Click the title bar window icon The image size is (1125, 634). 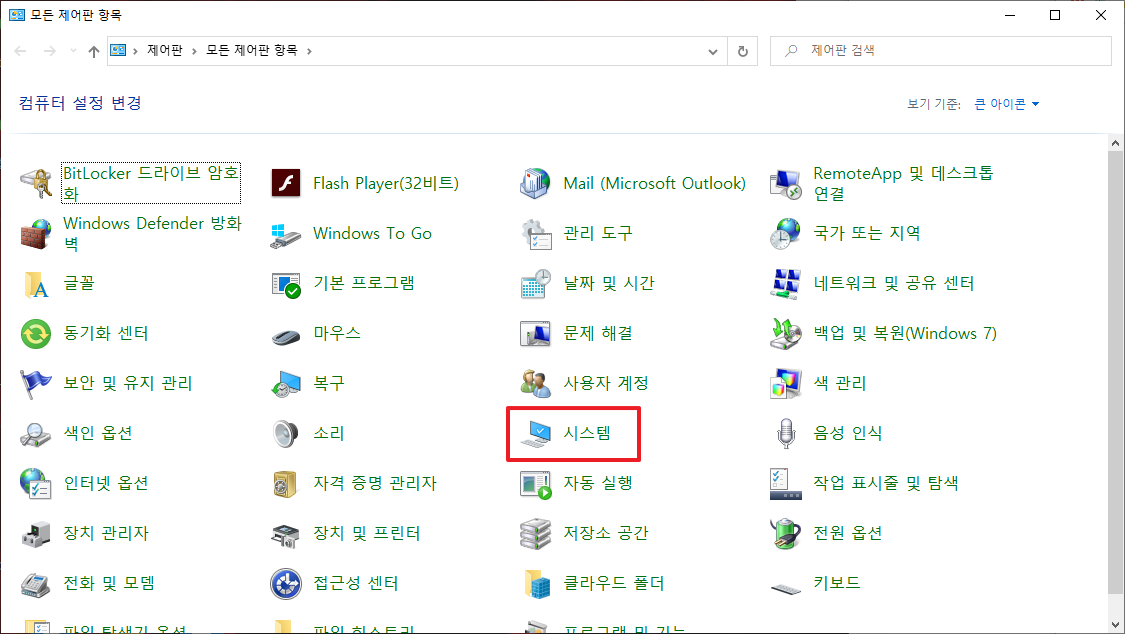pyautogui.click(x=17, y=15)
